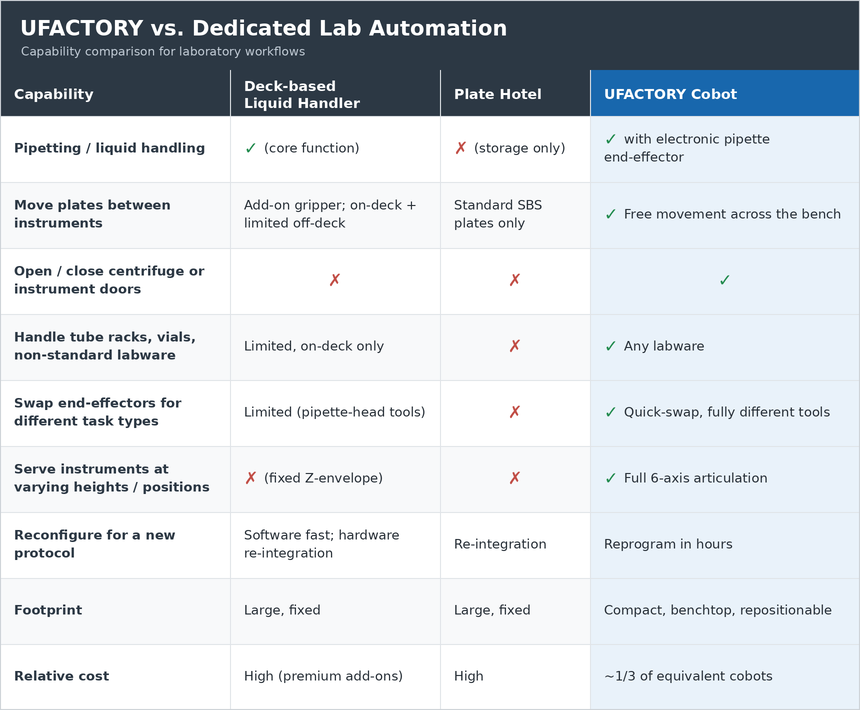This screenshot has width=860, height=710.
Task: Click the check mark before 'with electronic pipette'
Action: 610,139
